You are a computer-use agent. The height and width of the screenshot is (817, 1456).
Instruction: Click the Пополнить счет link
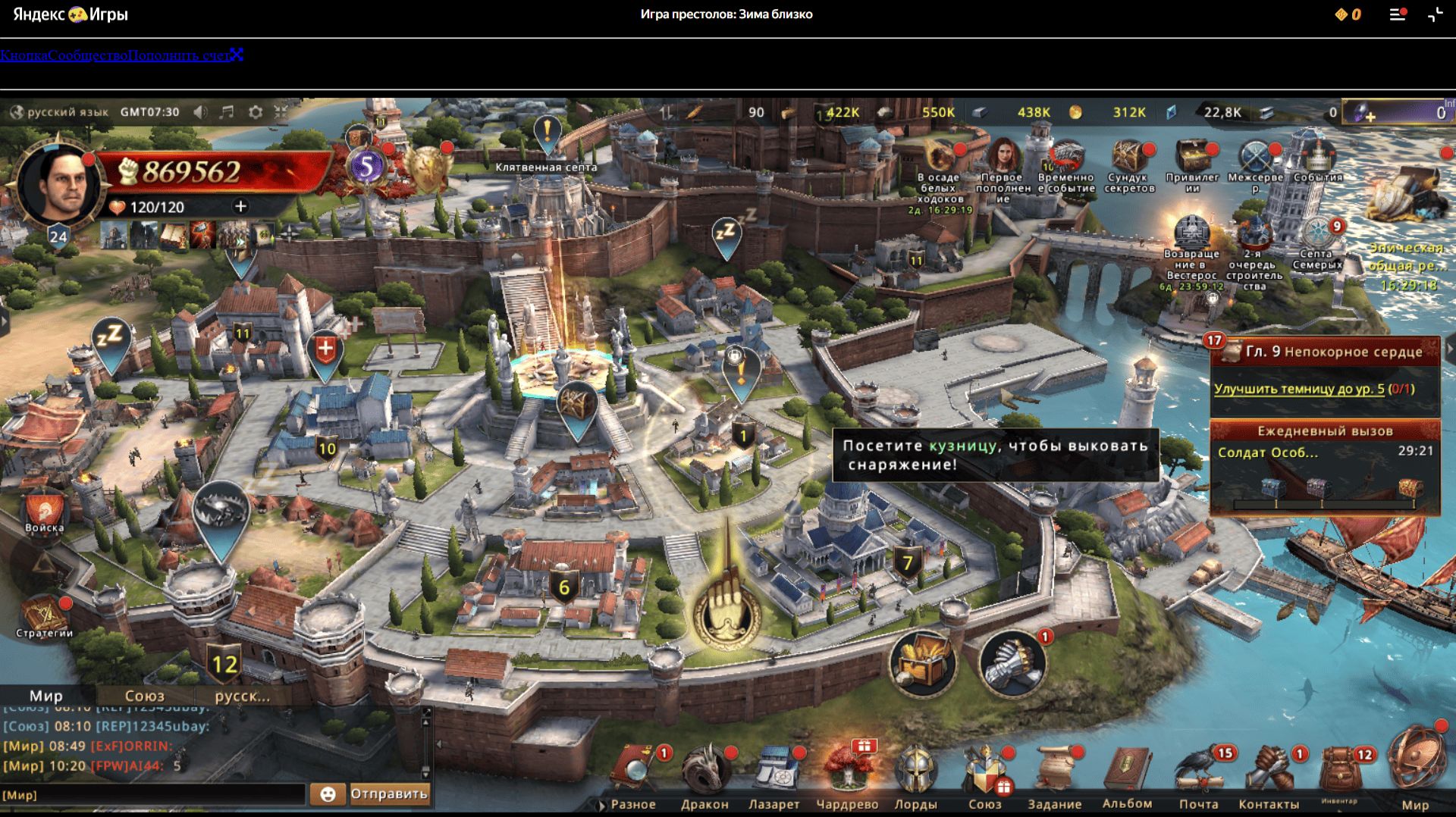[178, 55]
